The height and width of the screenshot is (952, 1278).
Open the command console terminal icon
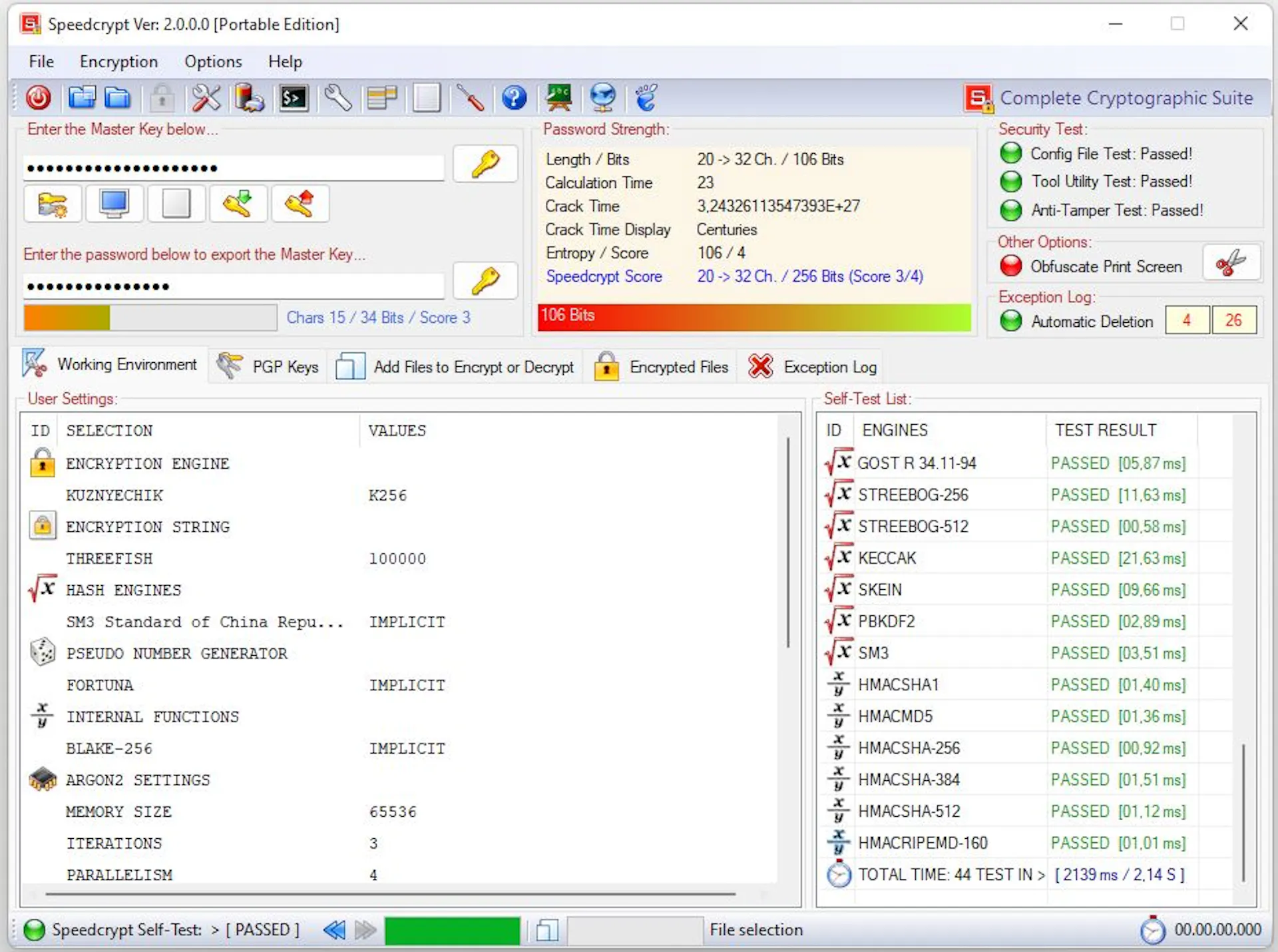click(294, 98)
